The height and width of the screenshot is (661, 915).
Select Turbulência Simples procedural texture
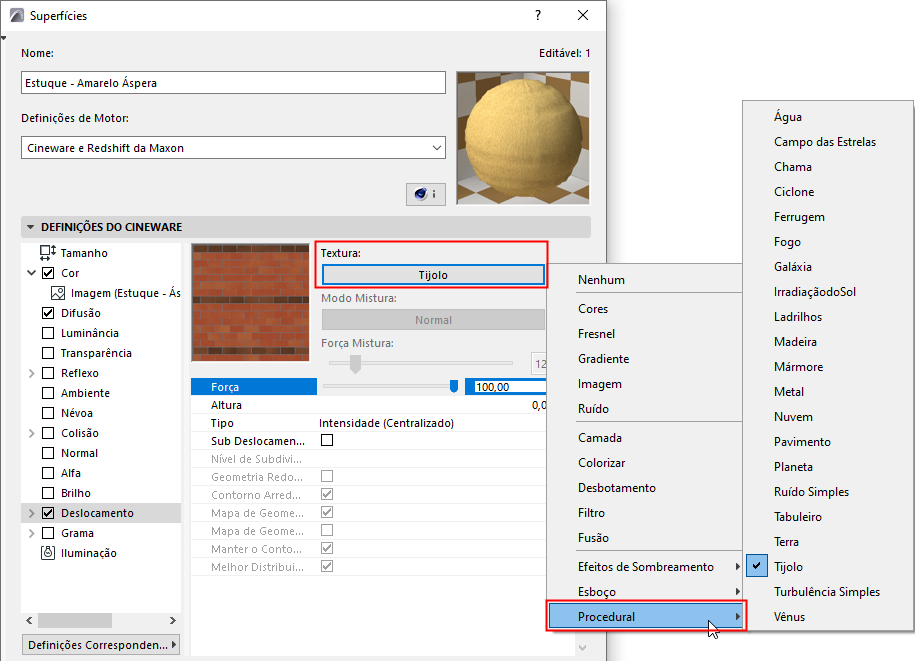coord(828,592)
